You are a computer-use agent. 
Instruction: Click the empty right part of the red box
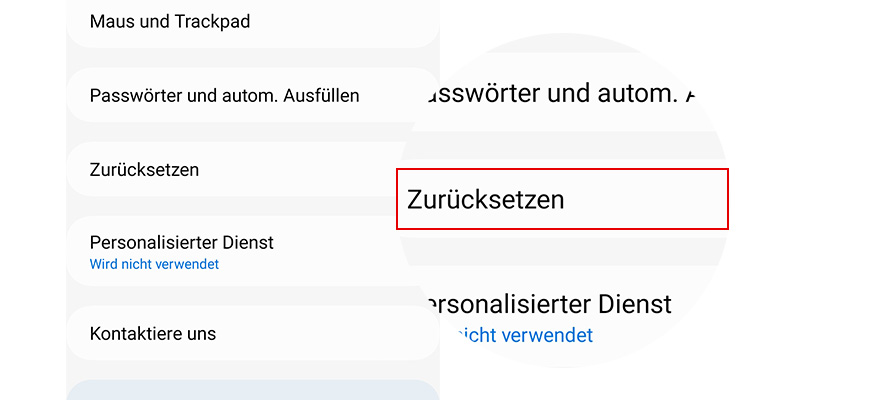pyautogui.click(x=650, y=199)
